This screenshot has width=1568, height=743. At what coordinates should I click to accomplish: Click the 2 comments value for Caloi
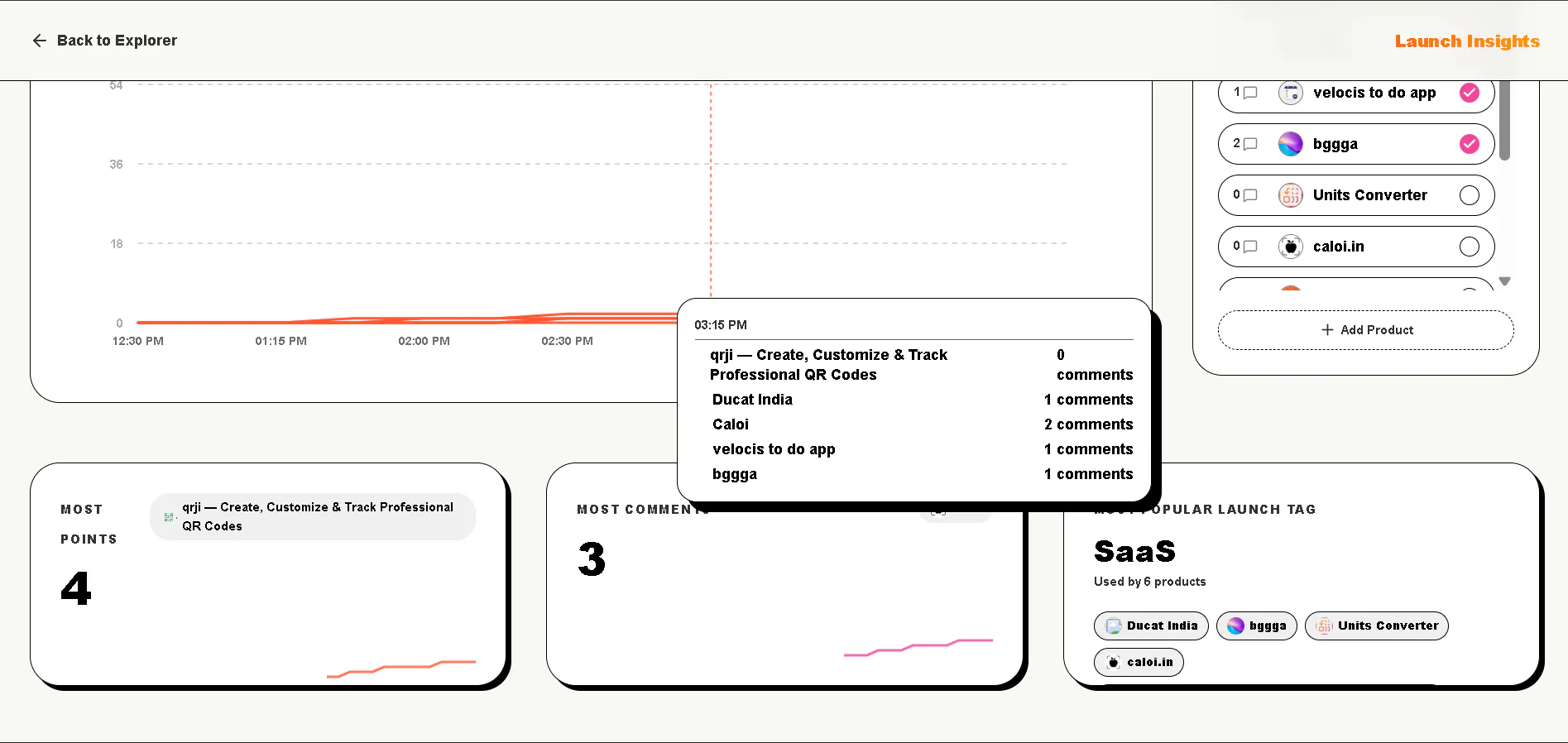[x=1088, y=424]
